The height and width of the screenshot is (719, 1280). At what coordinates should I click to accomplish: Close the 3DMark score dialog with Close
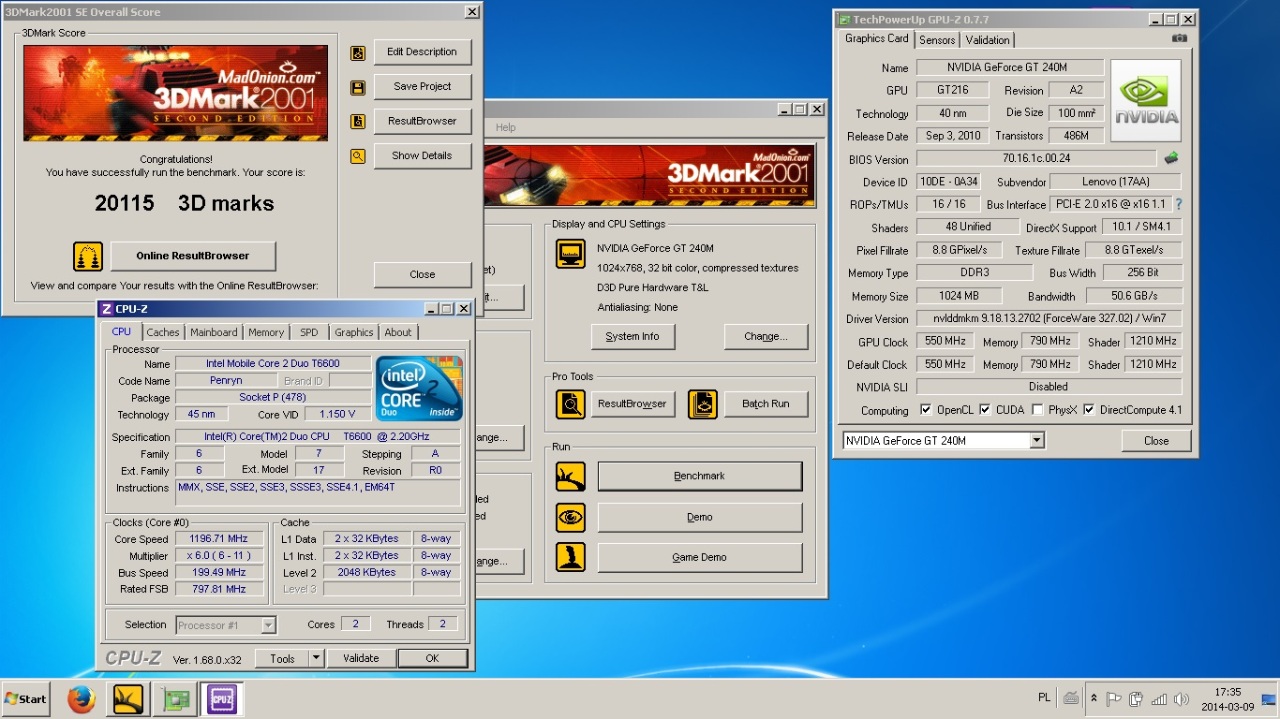click(422, 274)
